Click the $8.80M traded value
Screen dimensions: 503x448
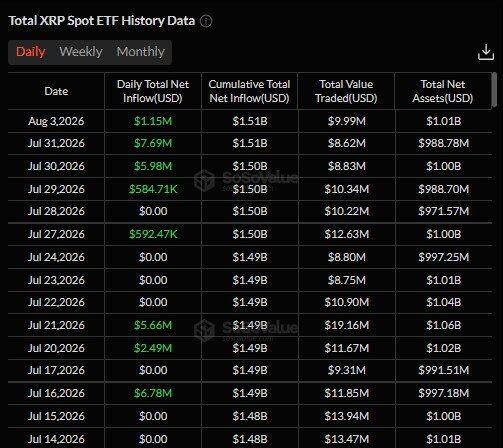[x=347, y=257]
